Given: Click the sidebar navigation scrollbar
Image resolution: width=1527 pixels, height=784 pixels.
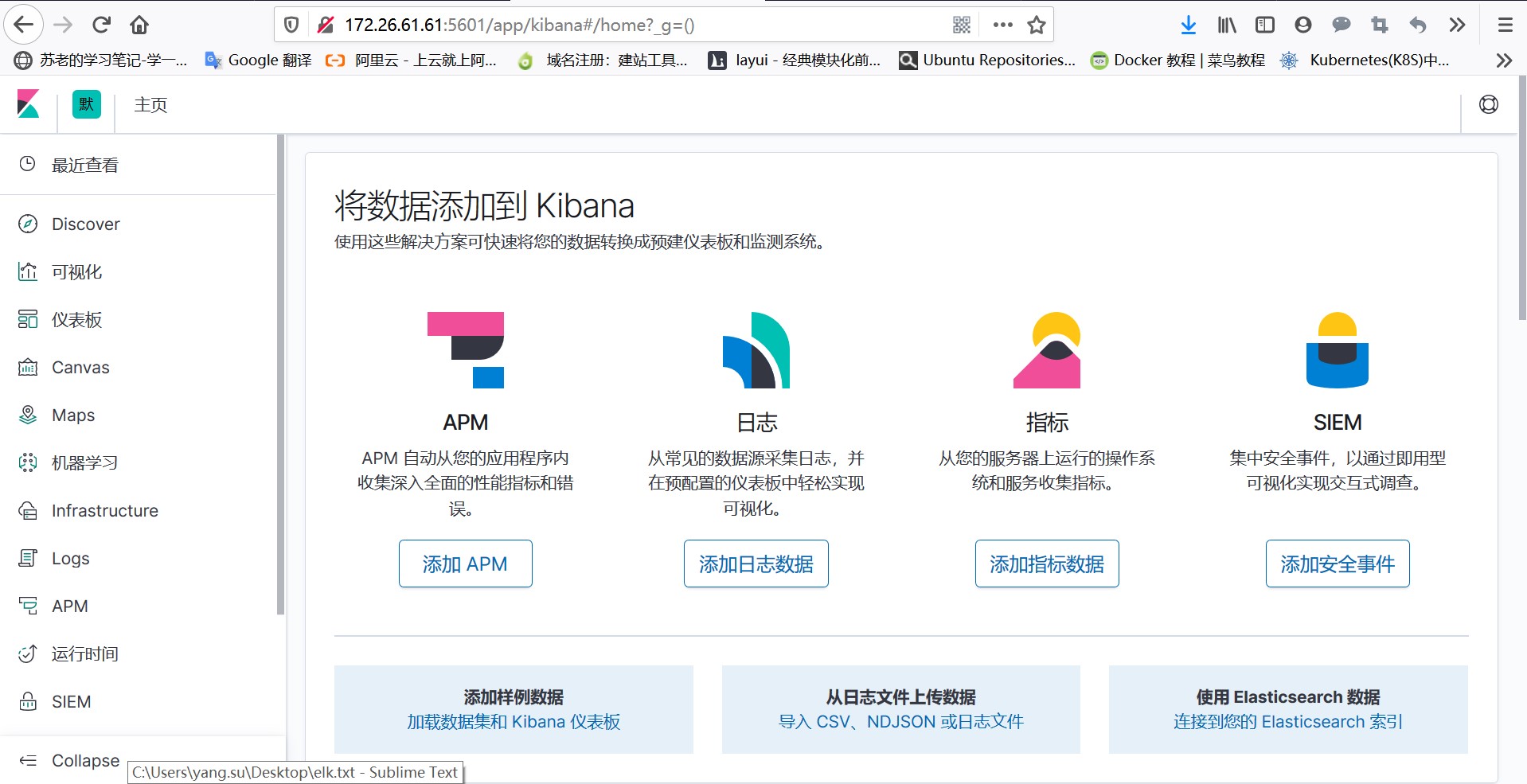Looking at the screenshot, I should [x=280, y=374].
